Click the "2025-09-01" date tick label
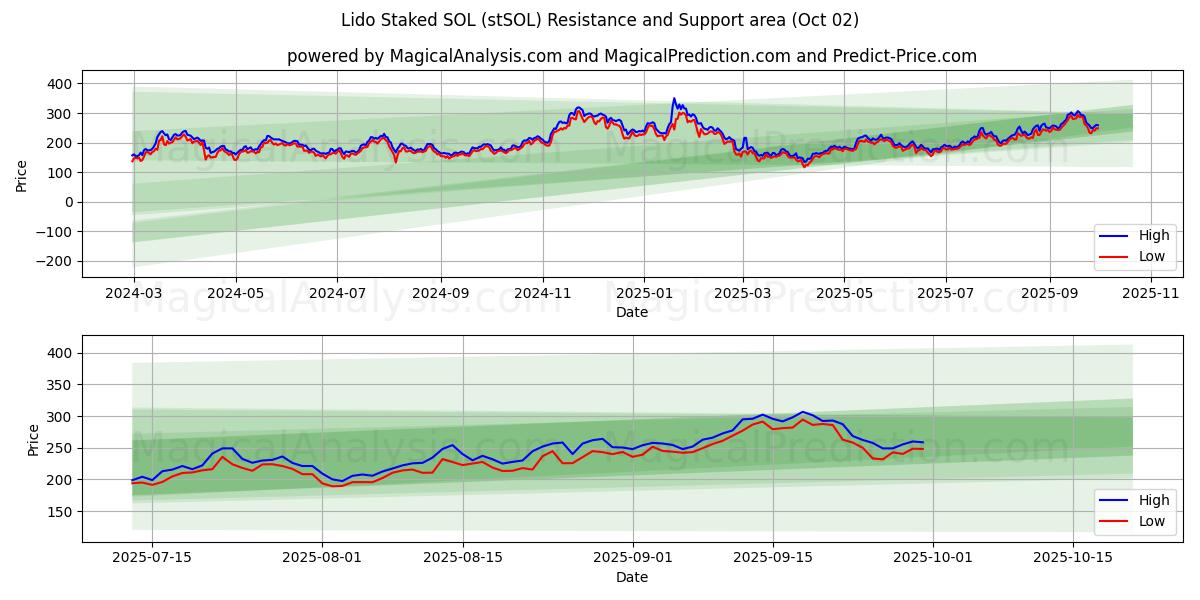Screen dimensions: 1200x600 point(633,558)
